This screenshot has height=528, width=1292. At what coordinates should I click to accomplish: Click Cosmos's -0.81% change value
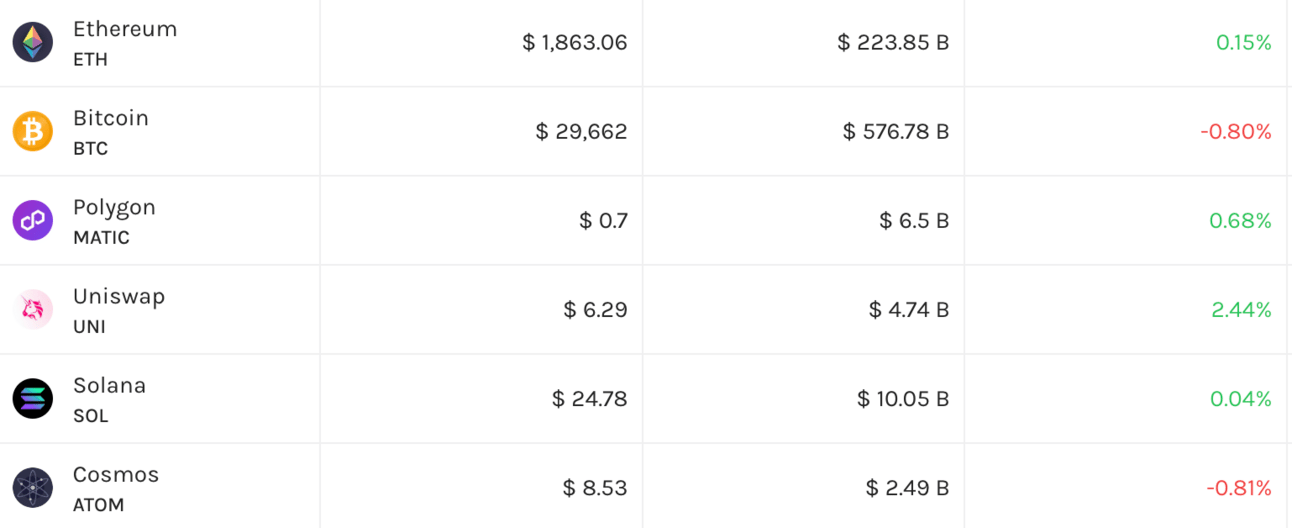[x=1238, y=487]
